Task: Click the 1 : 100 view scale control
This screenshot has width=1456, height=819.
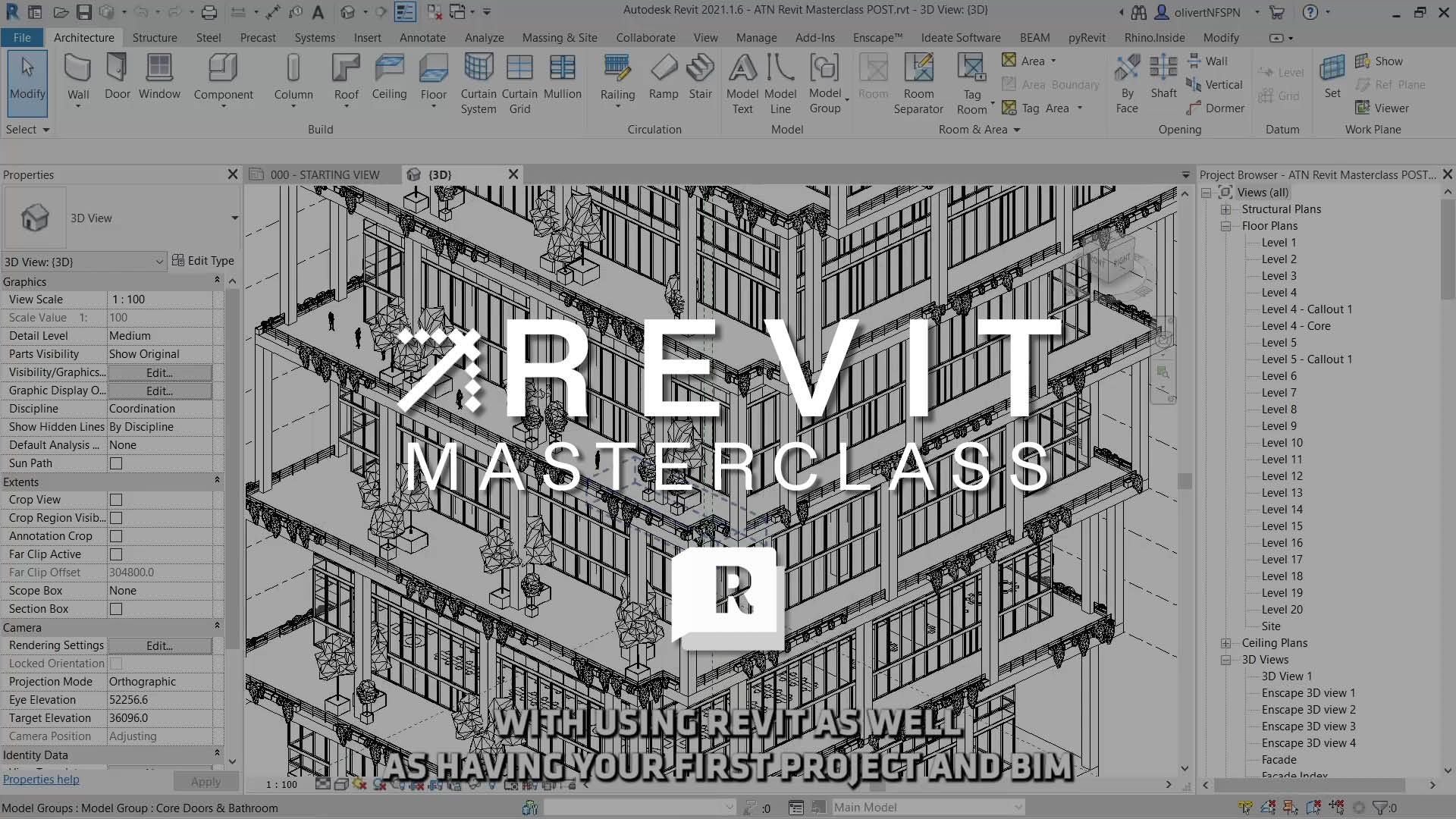Action: coord(281,785)
